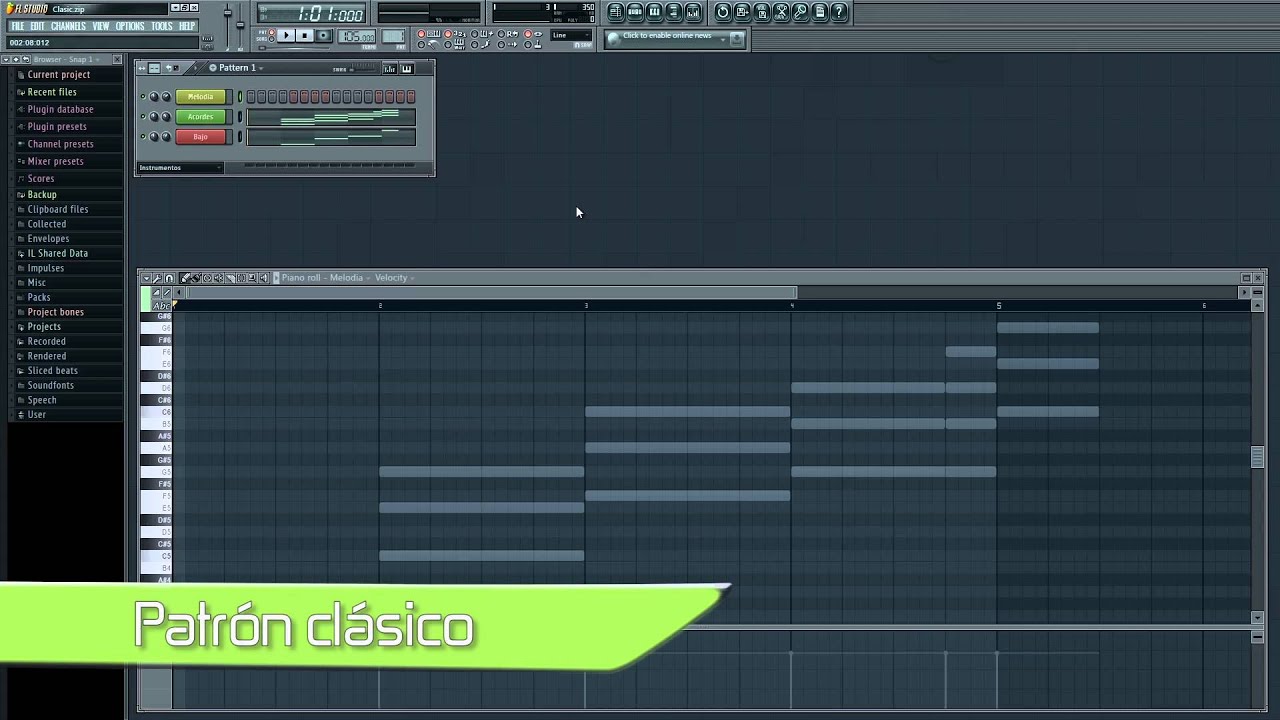Expand the Packs folder in browser
The width and height of the screenshot is (1280, 720).
pos(39,297)
